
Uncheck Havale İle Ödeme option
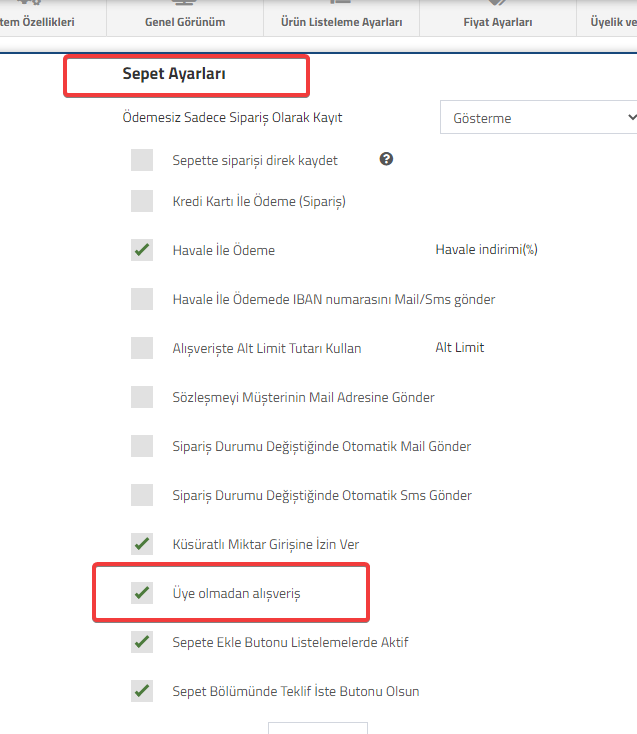coord(142,250)
